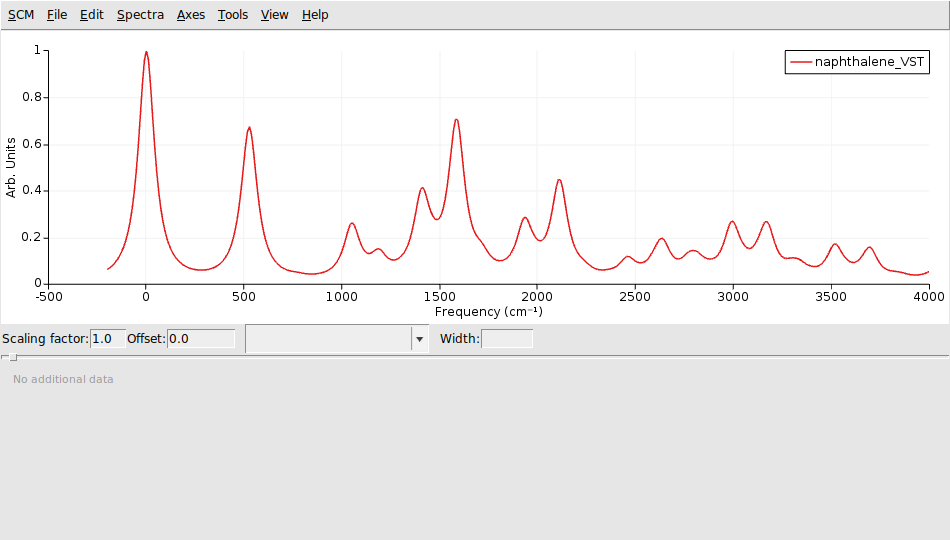
Task: Select the naphthalene_VST legend label
Action: pos(870,62)
